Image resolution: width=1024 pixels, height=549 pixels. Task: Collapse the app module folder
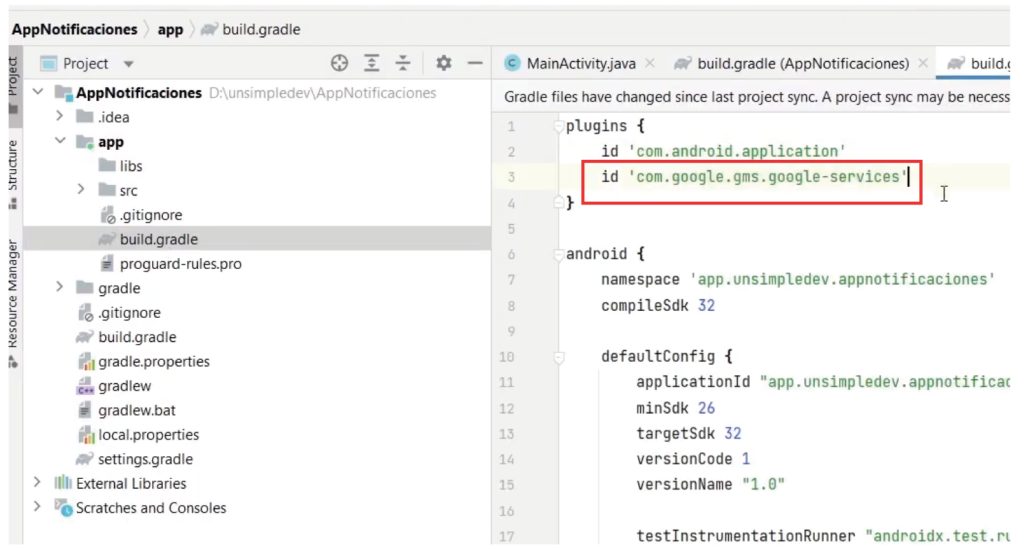point(61,142)
